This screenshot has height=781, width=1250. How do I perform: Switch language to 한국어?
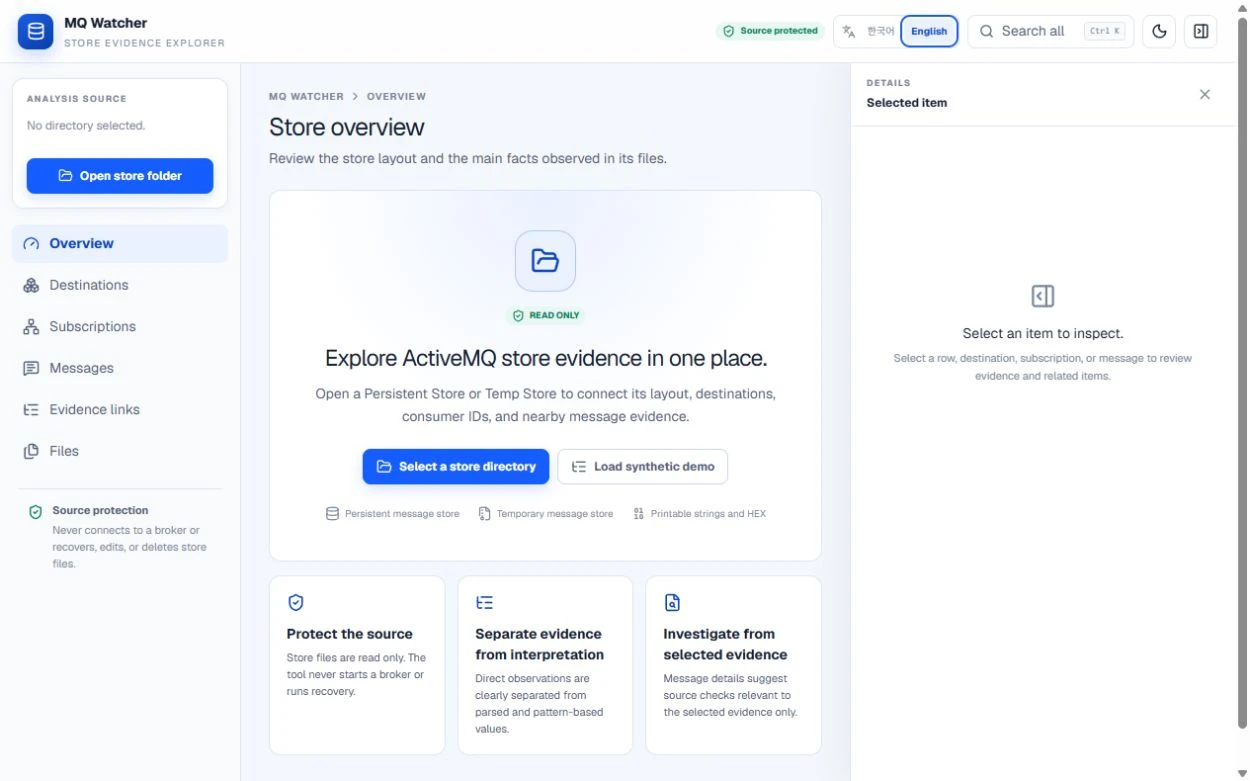[x=880, y=31]
